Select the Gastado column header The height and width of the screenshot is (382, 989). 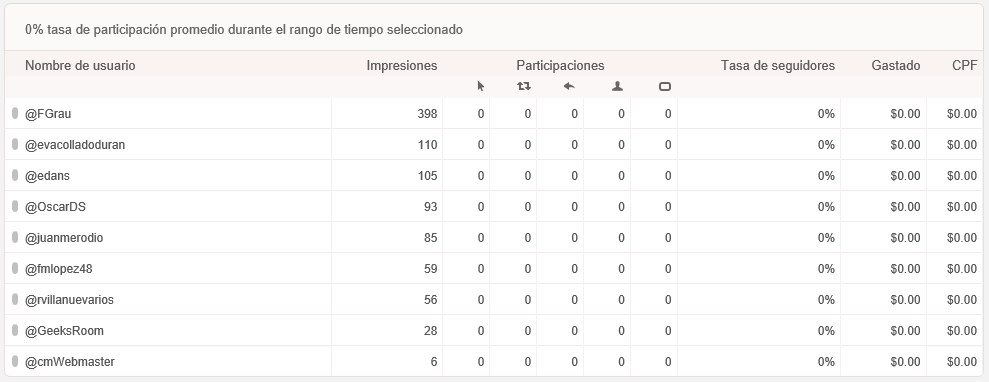pyautogui.click(x=896, y=66)
